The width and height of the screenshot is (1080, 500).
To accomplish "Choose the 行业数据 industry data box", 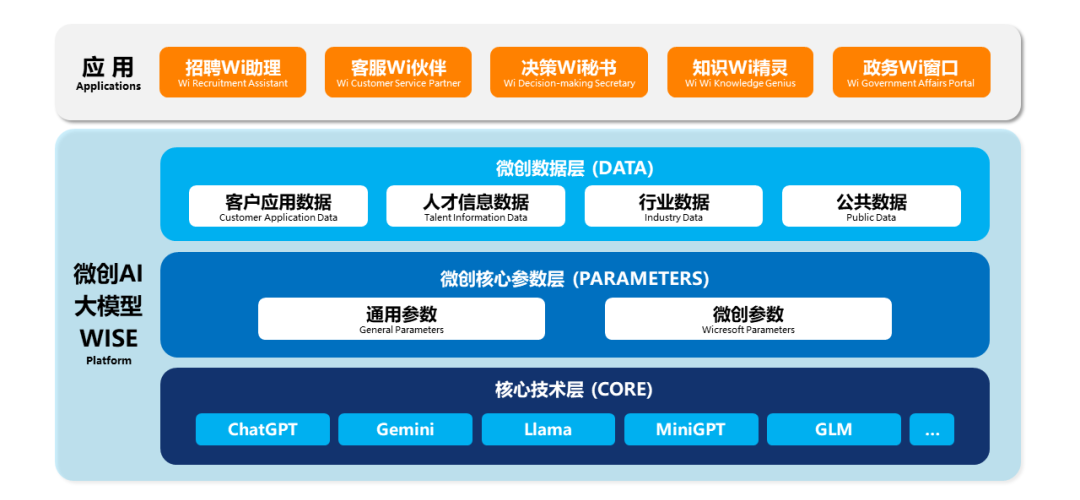I will (673, 206).
